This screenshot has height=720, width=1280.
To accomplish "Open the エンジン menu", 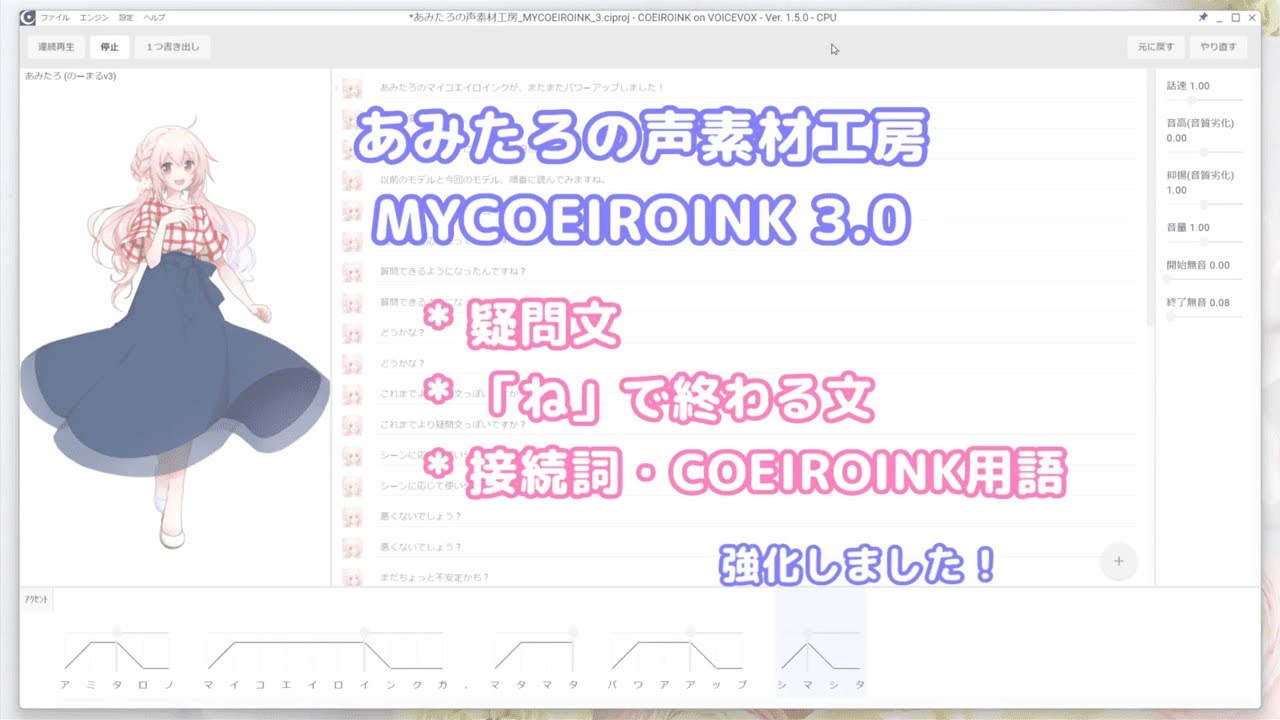I will point(94,17).
